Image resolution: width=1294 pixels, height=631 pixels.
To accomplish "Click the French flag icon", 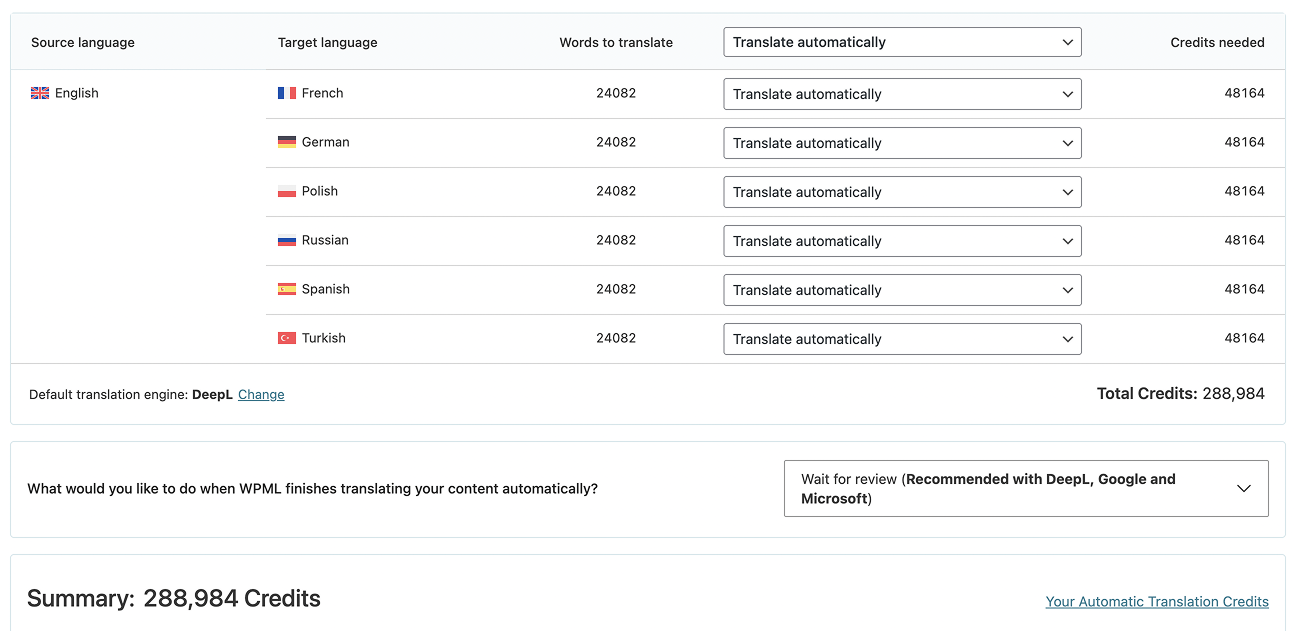I will (x=287, y=93).
